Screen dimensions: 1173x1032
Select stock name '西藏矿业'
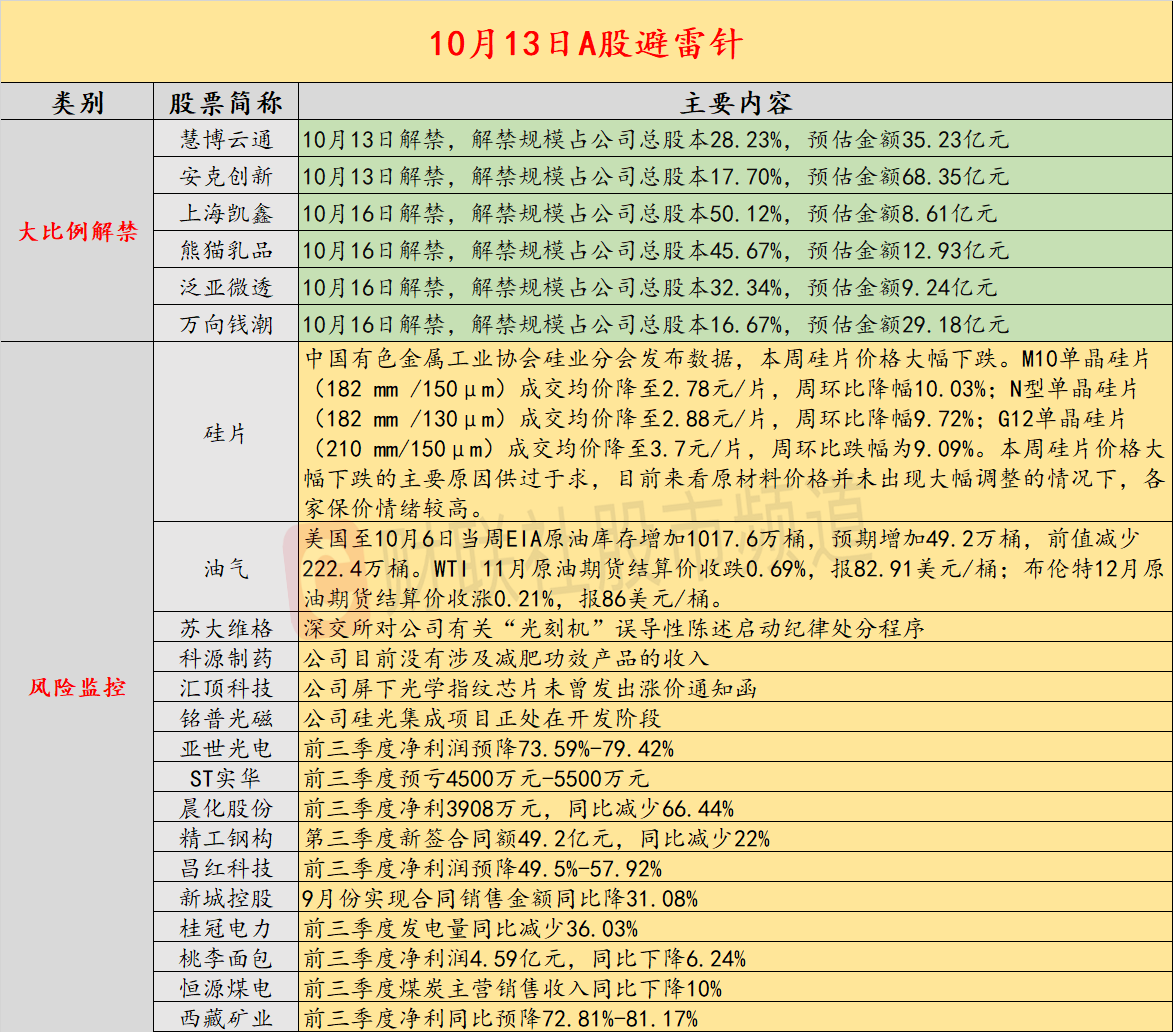click(x=226, y=1018)
